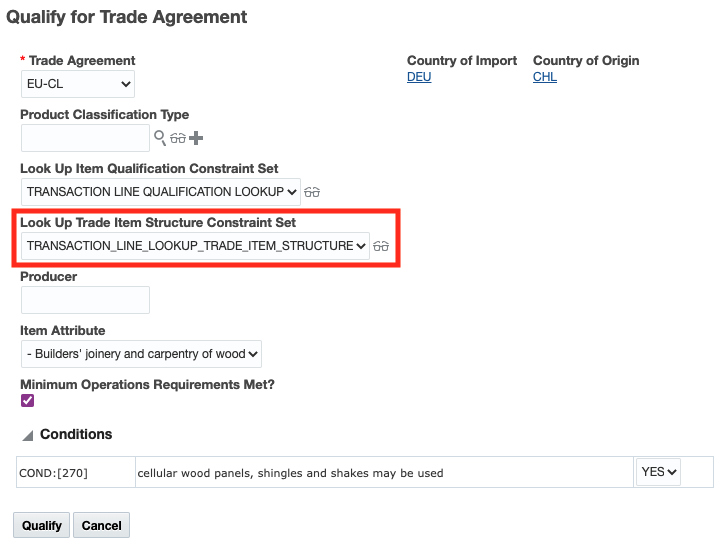Screen dimensions: 720x544
Task: Click the Product Classification Type search magnifier
Action: 159,138
